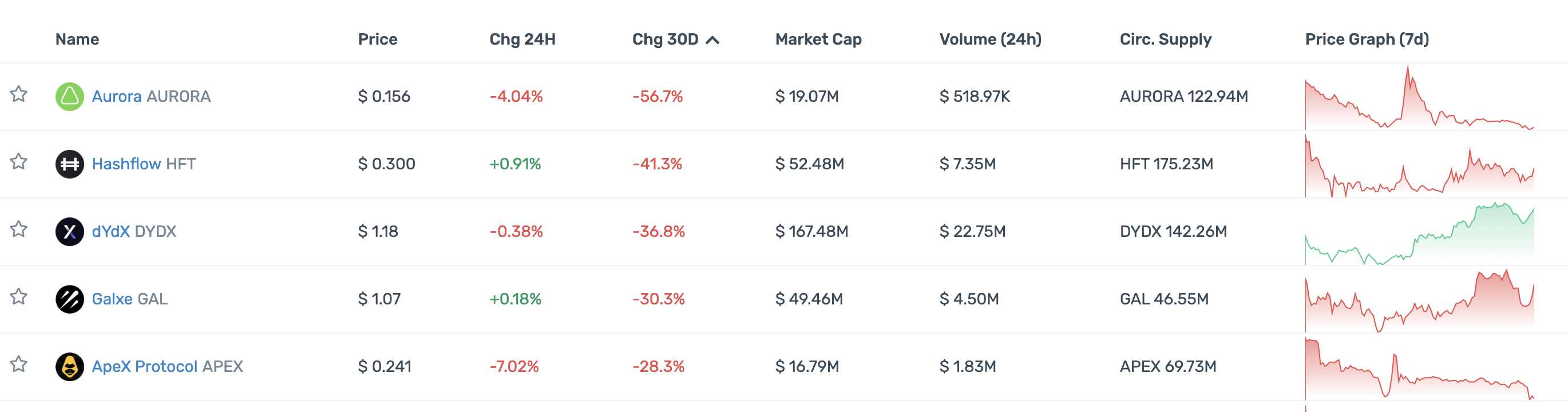
Task: Click the Galxe coin logo icon
Action: click(x=69, y=299)
